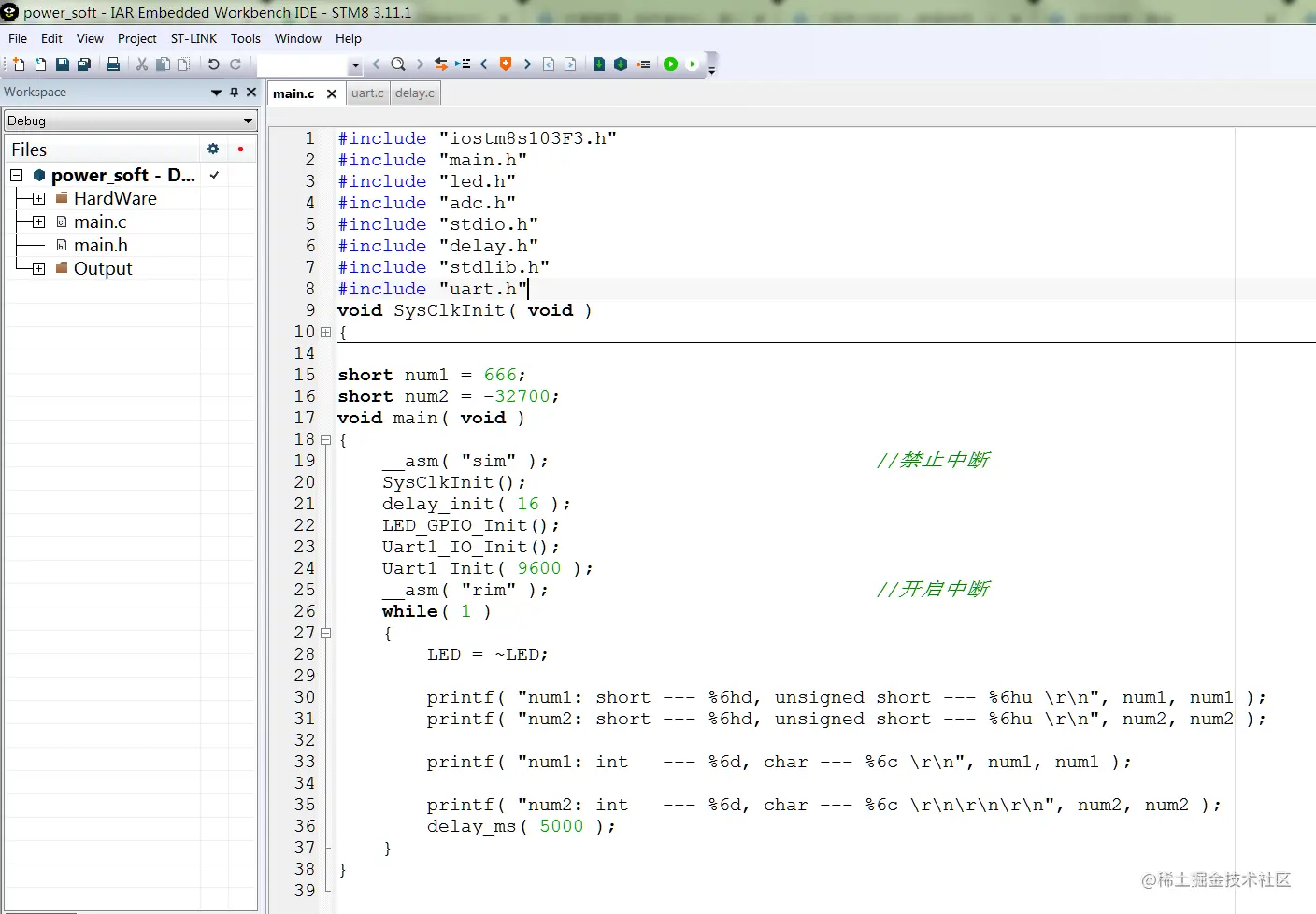This screenshot has width=1316, height=914.
Task: Click the Save All toolbar icon
Action: pos(84,64)
